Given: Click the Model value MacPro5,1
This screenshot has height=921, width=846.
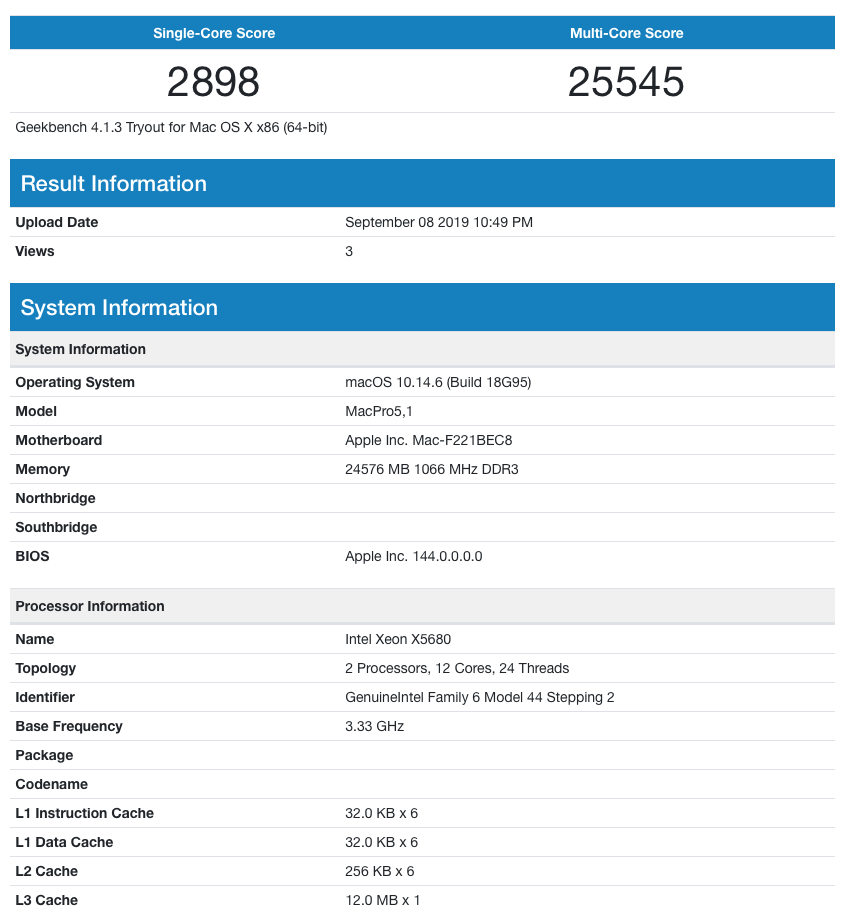Looking at the screenshot, I should [381, 411].
